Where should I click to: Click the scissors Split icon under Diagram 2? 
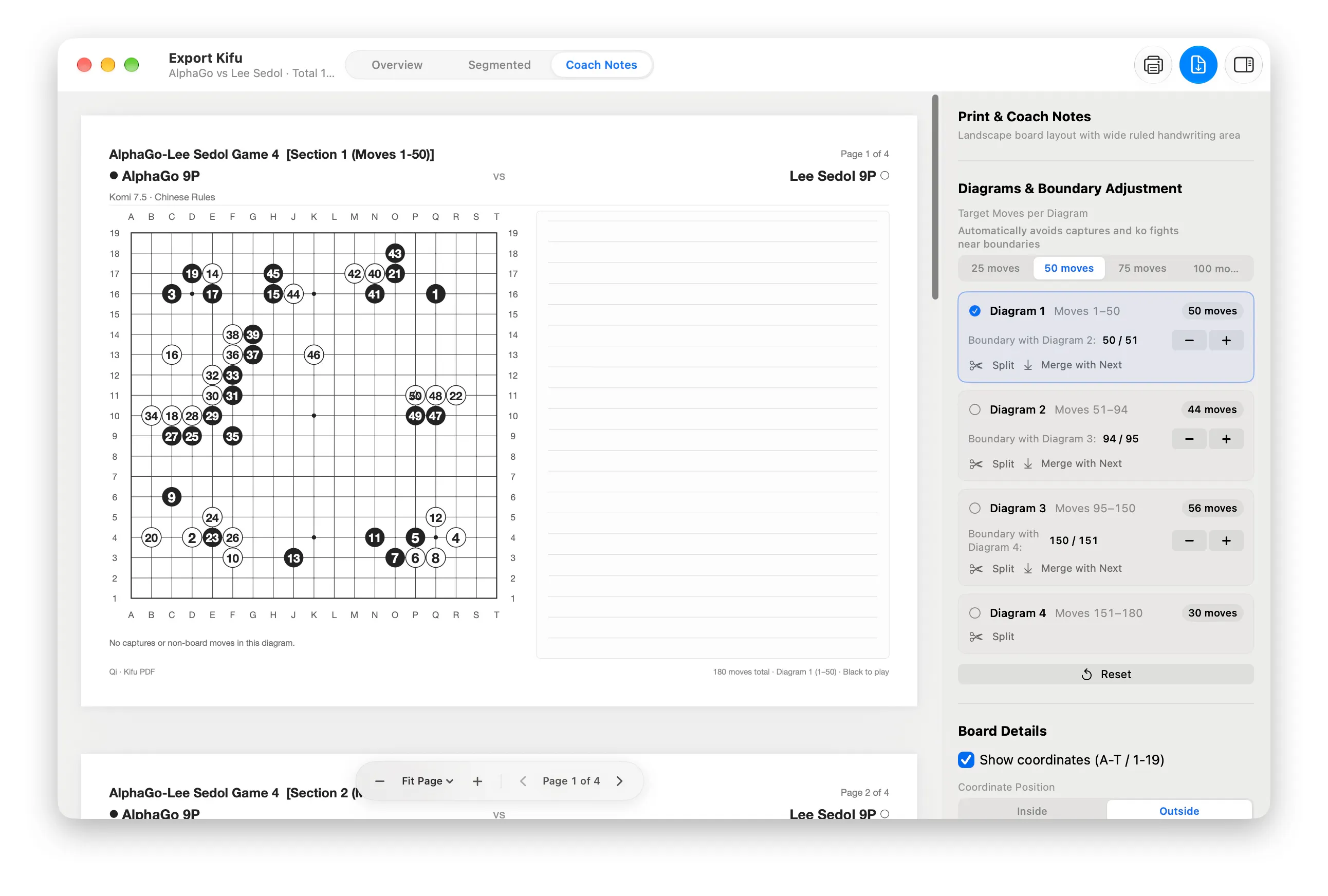(x=976, y=464)
